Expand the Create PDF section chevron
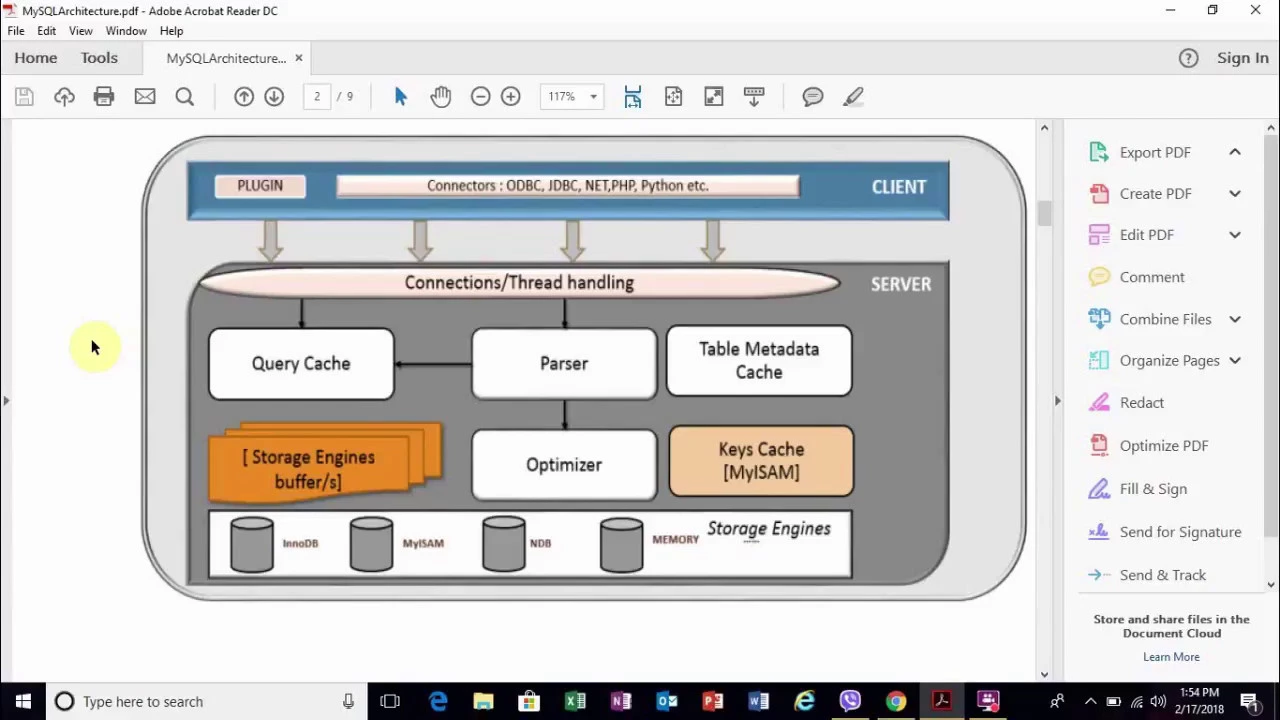The width and height of the screenshot is (1280, 720). coord(1235,194)
